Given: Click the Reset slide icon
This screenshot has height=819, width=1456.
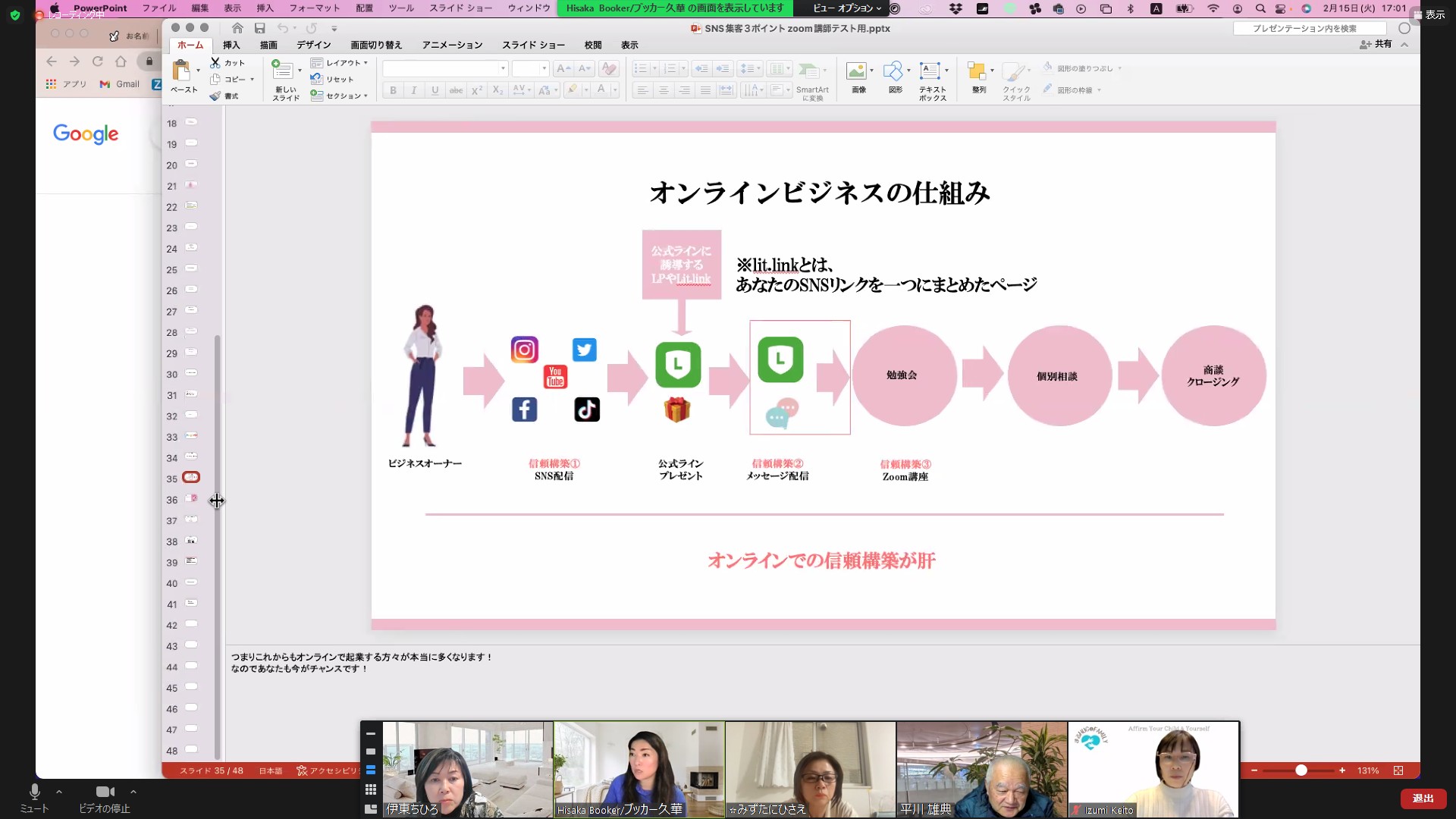Looking at the screenshot, I should [x=317, y=79].
